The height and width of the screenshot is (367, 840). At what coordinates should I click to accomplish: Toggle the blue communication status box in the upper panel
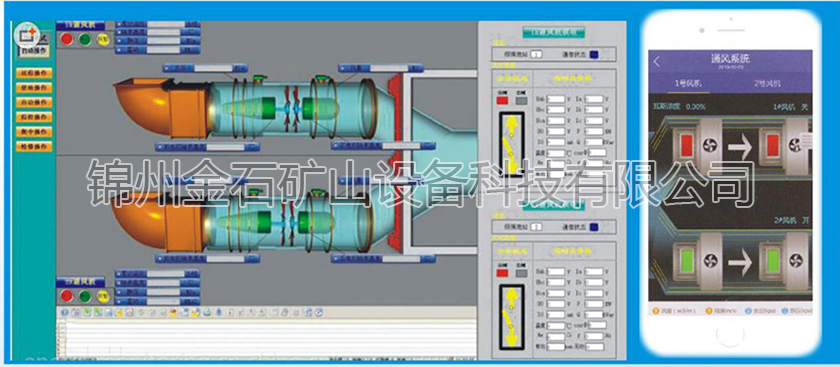coord(595,54)
